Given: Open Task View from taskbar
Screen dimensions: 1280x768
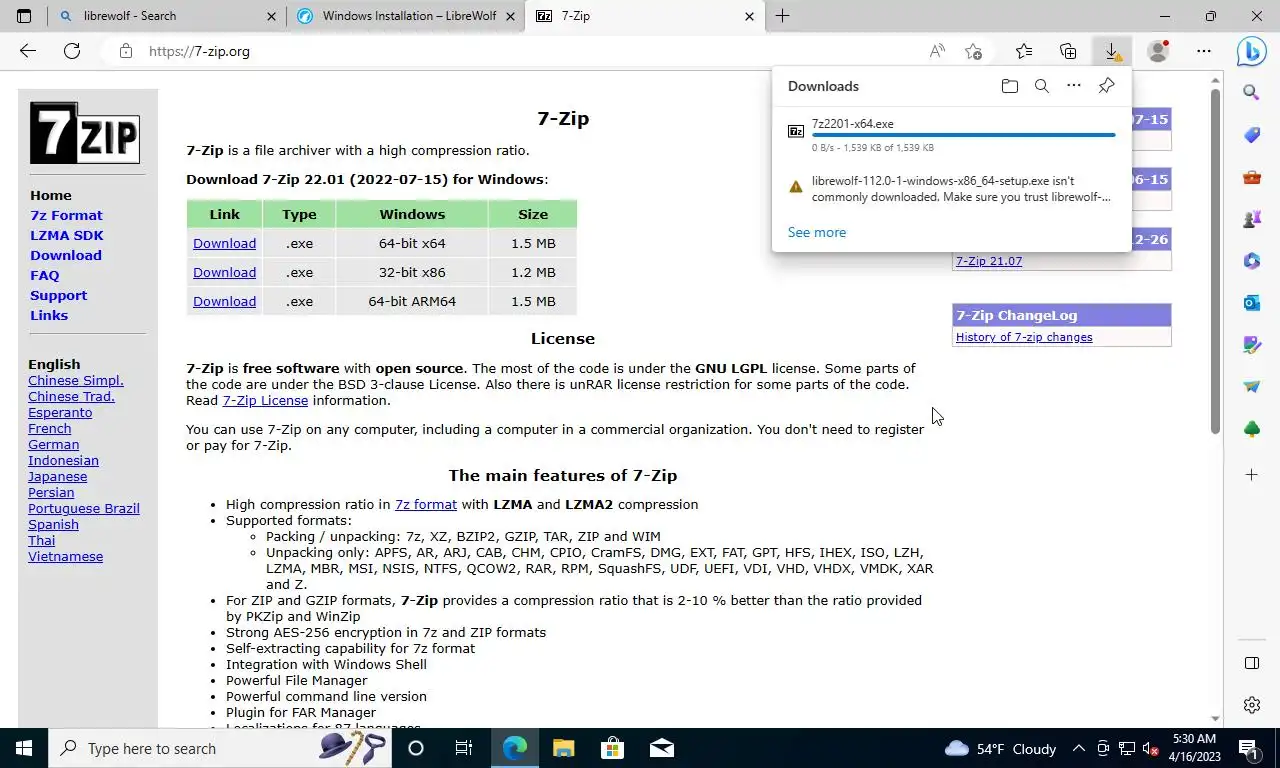Looking at the screenshot, I should pos(464,748).
